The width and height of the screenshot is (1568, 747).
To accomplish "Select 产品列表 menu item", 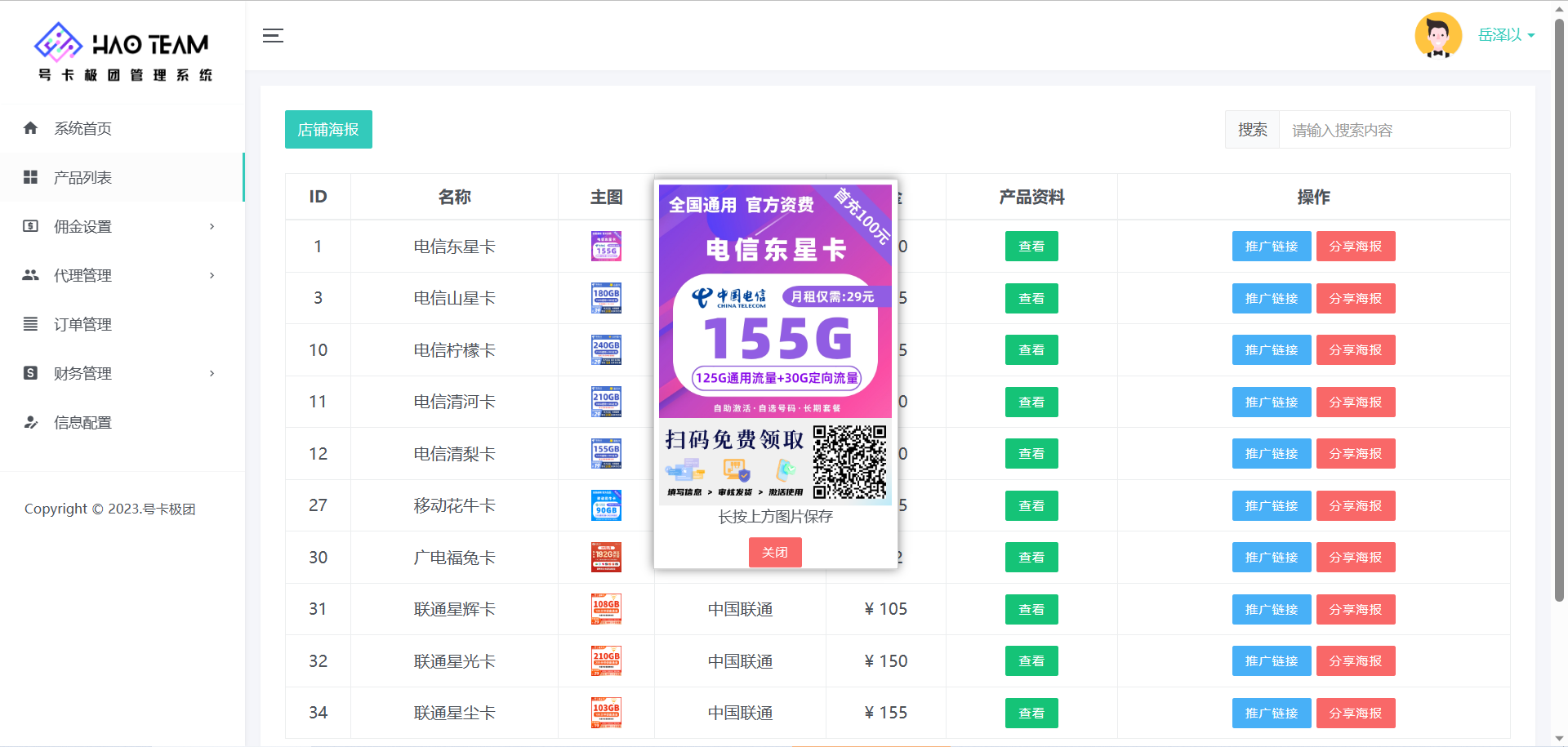I will (122, 177).
